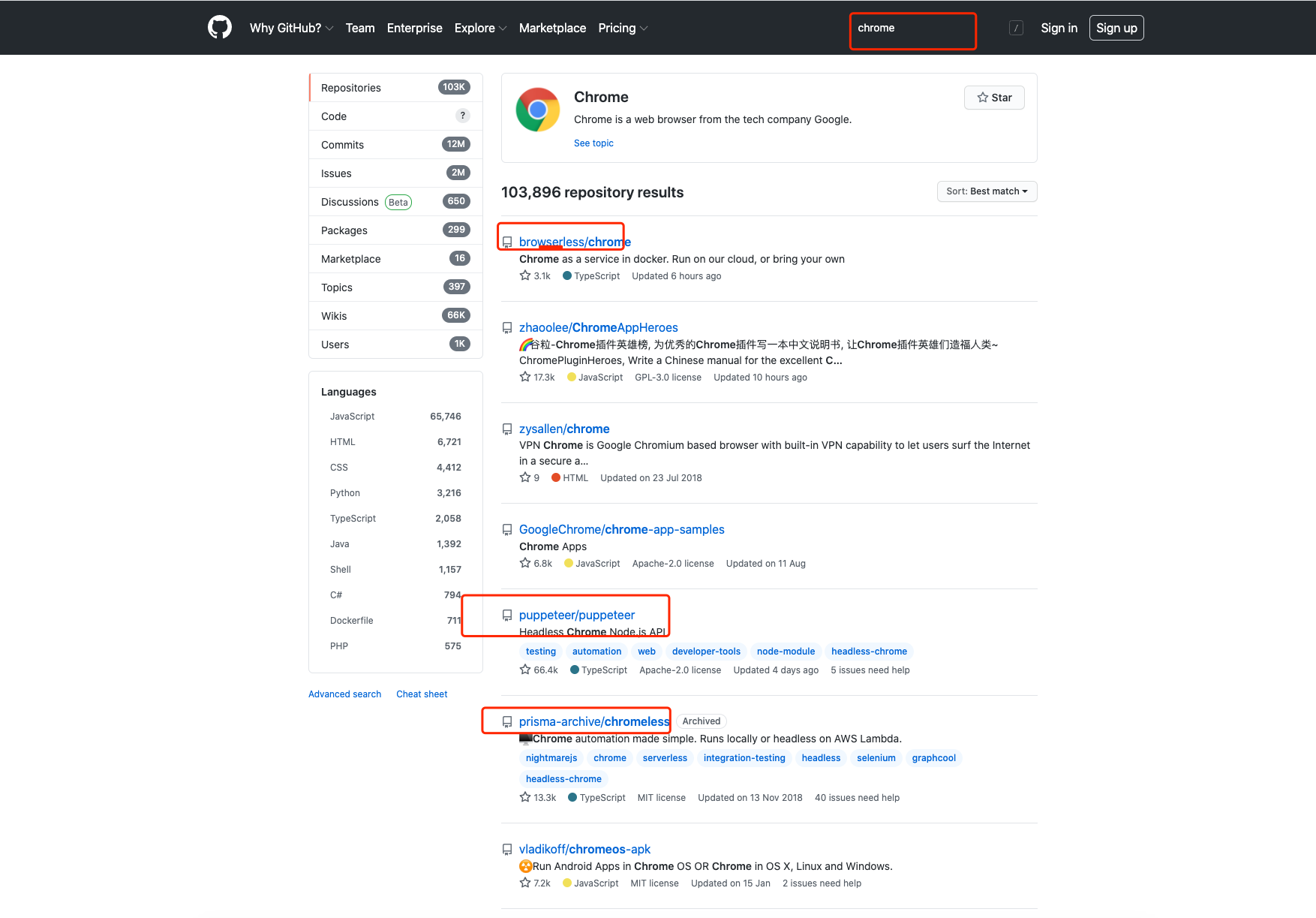Click the 17.3k star count for ChromeAppHeroes
1316x918 pixels.
537,378
